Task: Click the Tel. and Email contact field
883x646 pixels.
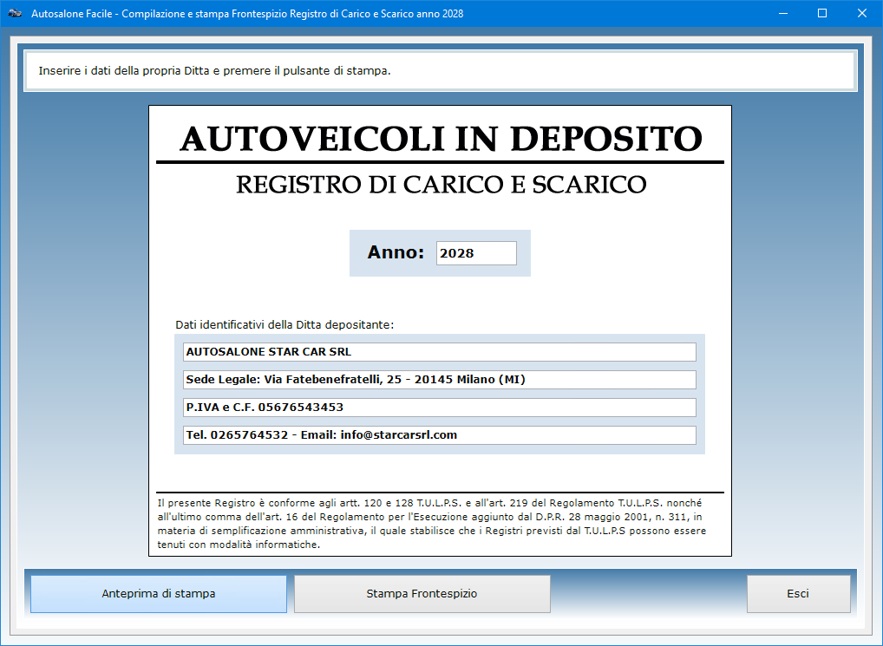Action: (x=439, y=435)
